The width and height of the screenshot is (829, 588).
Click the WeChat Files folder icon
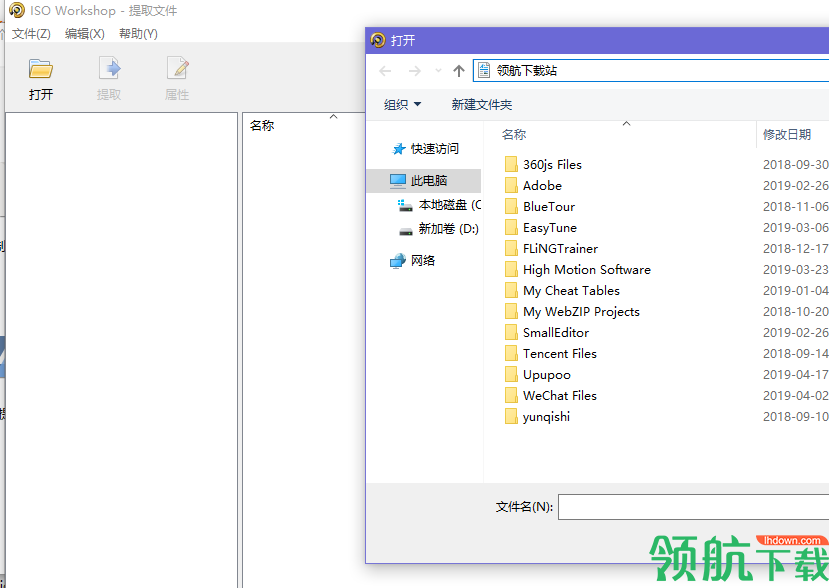click(x=511, y=396)
